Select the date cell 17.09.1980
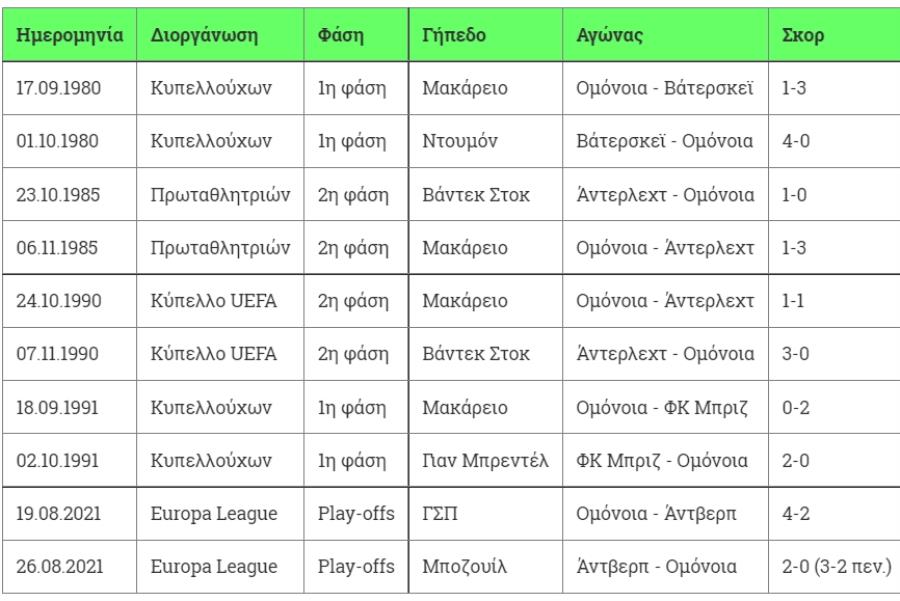The image size is (900, 601). 69,88
